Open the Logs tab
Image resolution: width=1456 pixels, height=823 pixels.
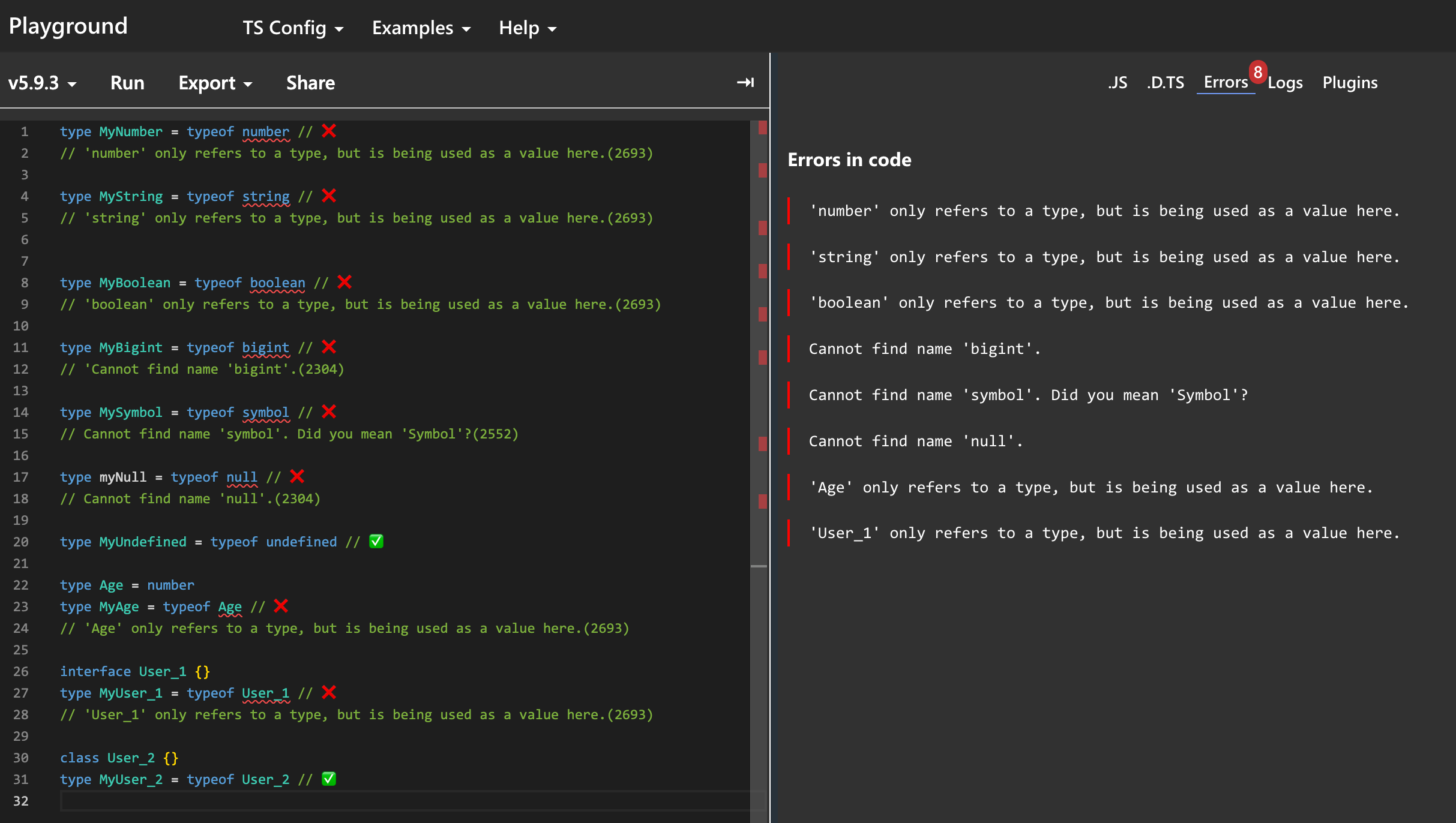[x=1285, y=82]
